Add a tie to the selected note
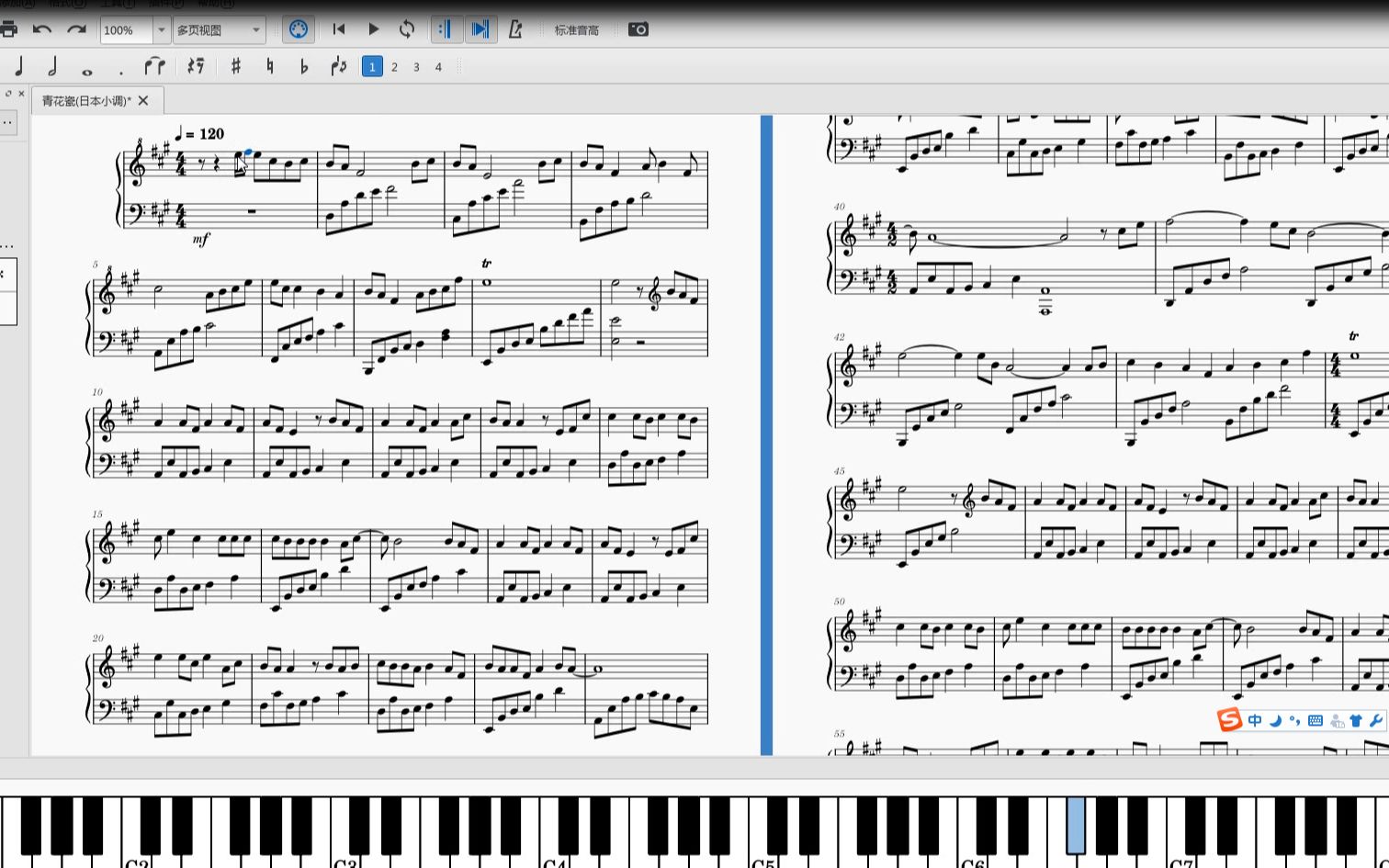Screen dimensions: 1389x868 (x=155, y=66)
